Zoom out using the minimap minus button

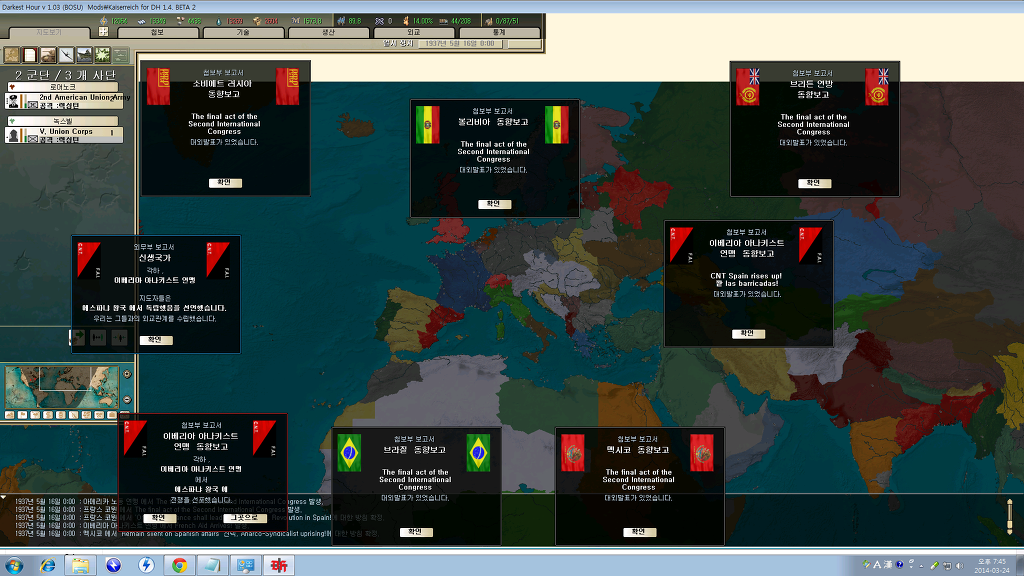coord(127,400)
